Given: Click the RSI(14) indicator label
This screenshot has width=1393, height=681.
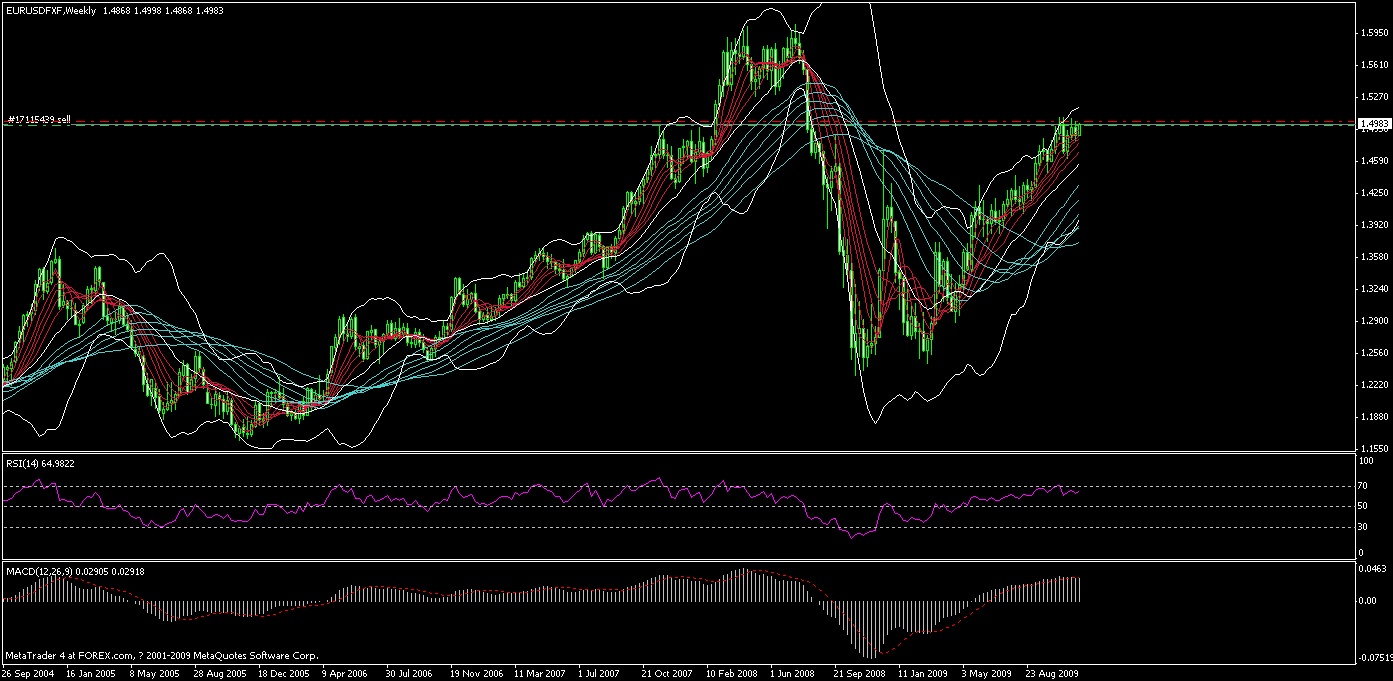Looking at the screenshot, I should tap(40, 463).
